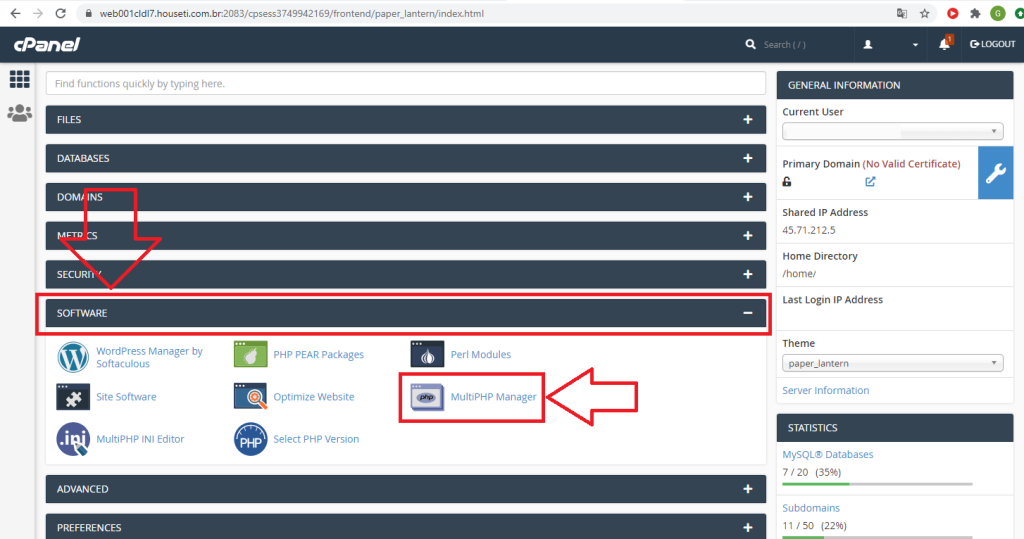Click the padlock icon under Primary Domain
1024x539 pixels.
(x=787, y=182)
